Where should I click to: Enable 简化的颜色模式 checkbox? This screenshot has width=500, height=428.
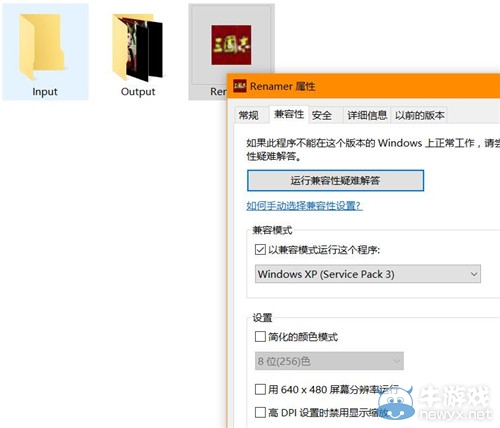(260, 337)
